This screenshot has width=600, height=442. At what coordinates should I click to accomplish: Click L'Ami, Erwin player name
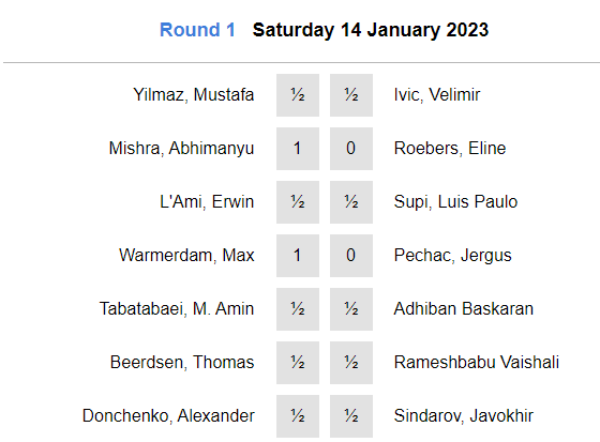pos(207,202)
